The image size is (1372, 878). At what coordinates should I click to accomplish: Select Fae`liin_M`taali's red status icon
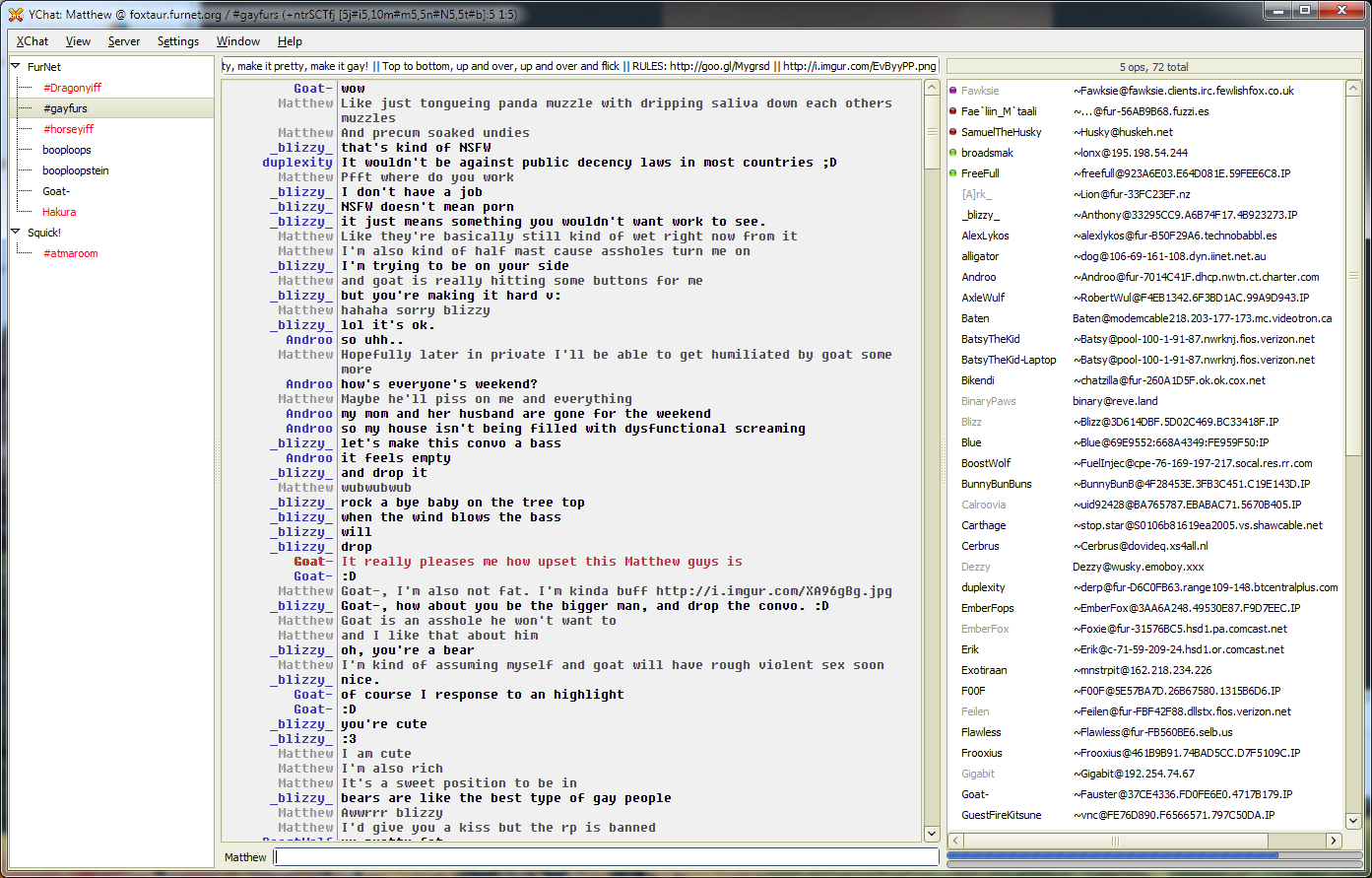coord(952,111)
